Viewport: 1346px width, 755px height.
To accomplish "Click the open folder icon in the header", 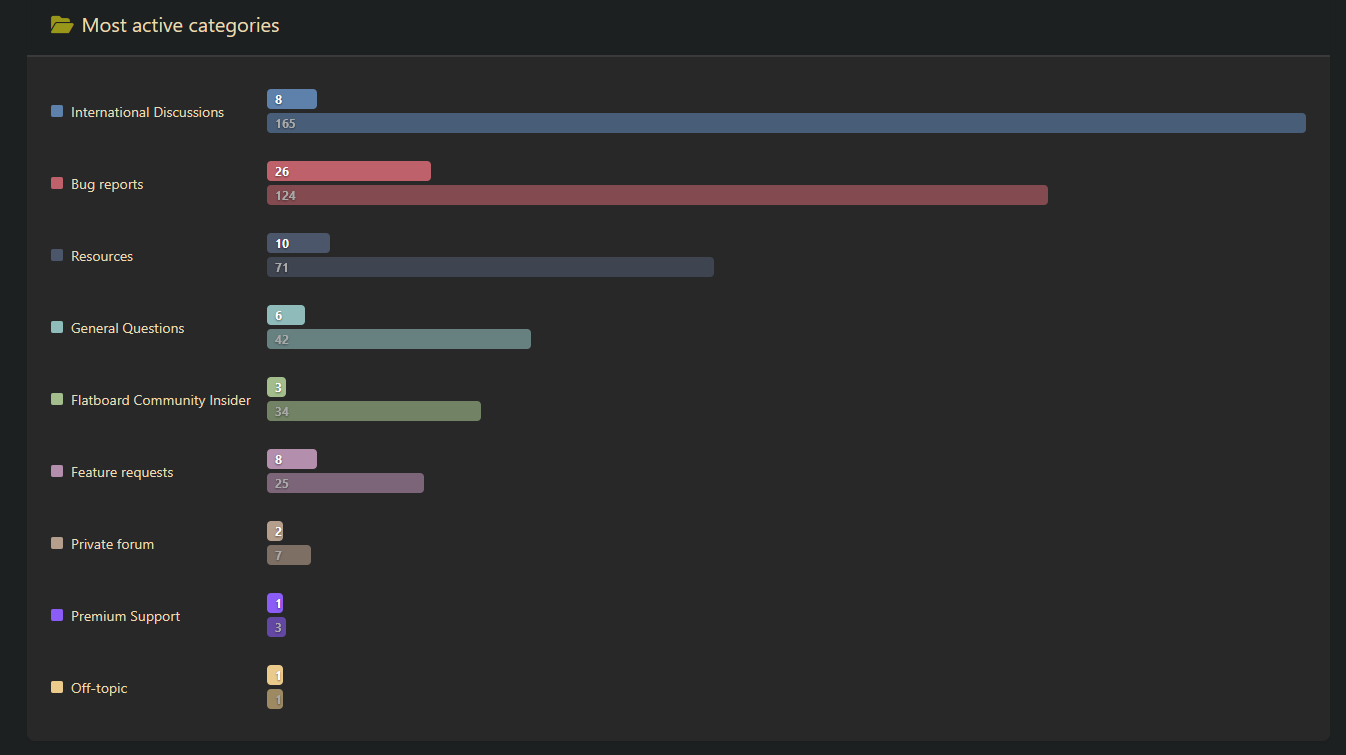I will (x=62, y=25).
